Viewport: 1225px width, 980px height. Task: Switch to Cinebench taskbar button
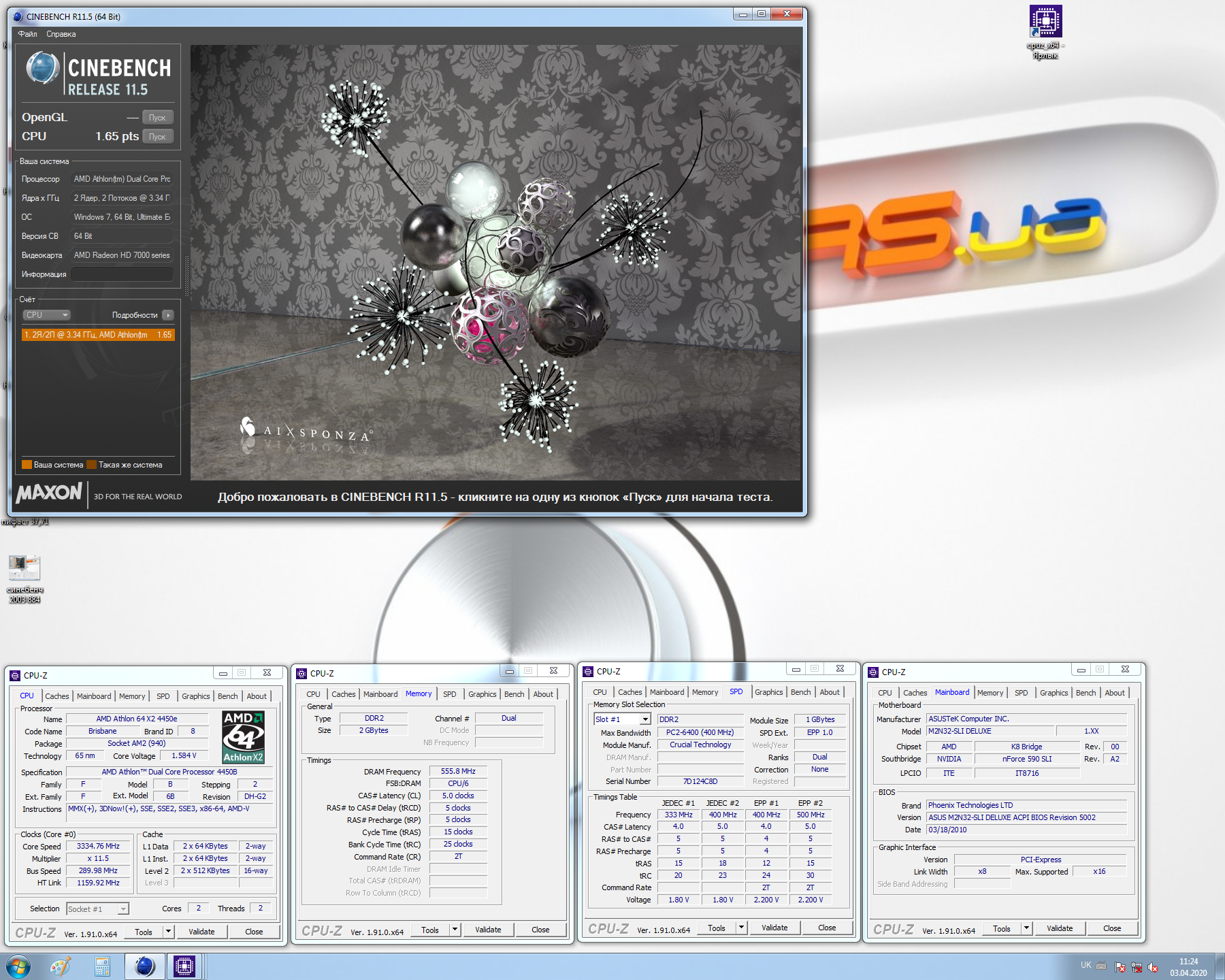click(144, 966)
